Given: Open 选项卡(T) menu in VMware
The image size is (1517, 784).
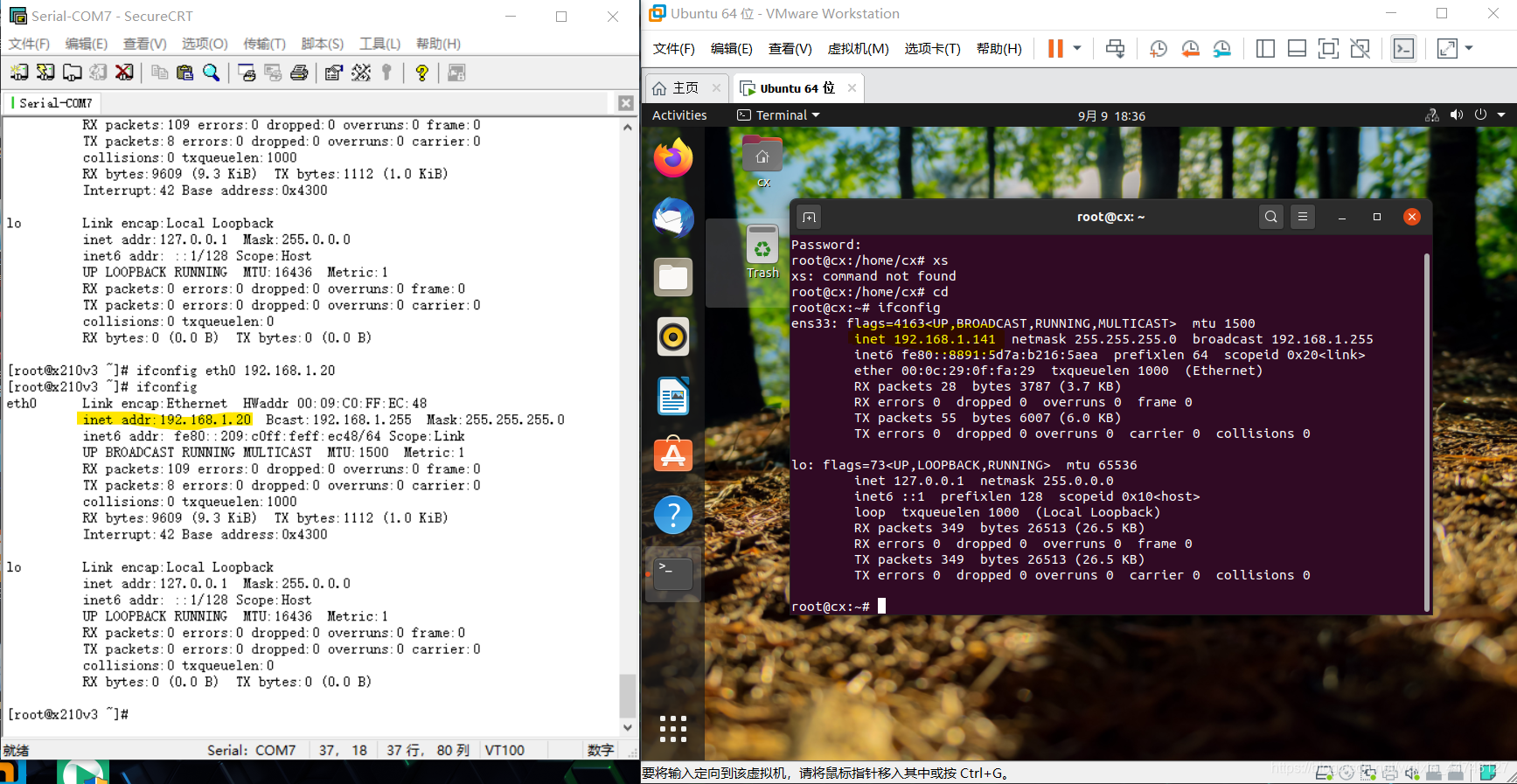Looking at the screenshot, I should point(932,49).
